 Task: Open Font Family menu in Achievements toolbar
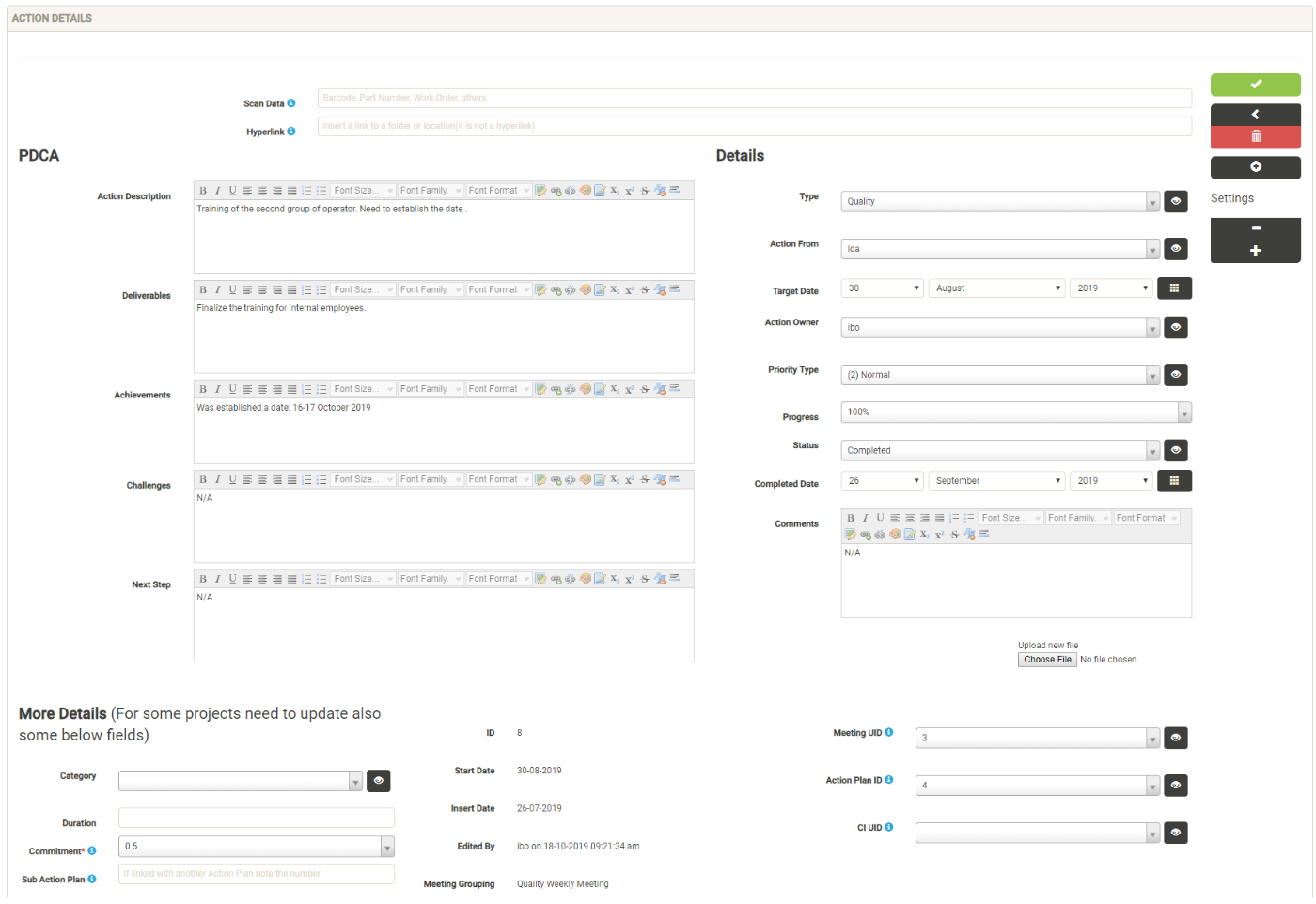(x=431, y=389)
